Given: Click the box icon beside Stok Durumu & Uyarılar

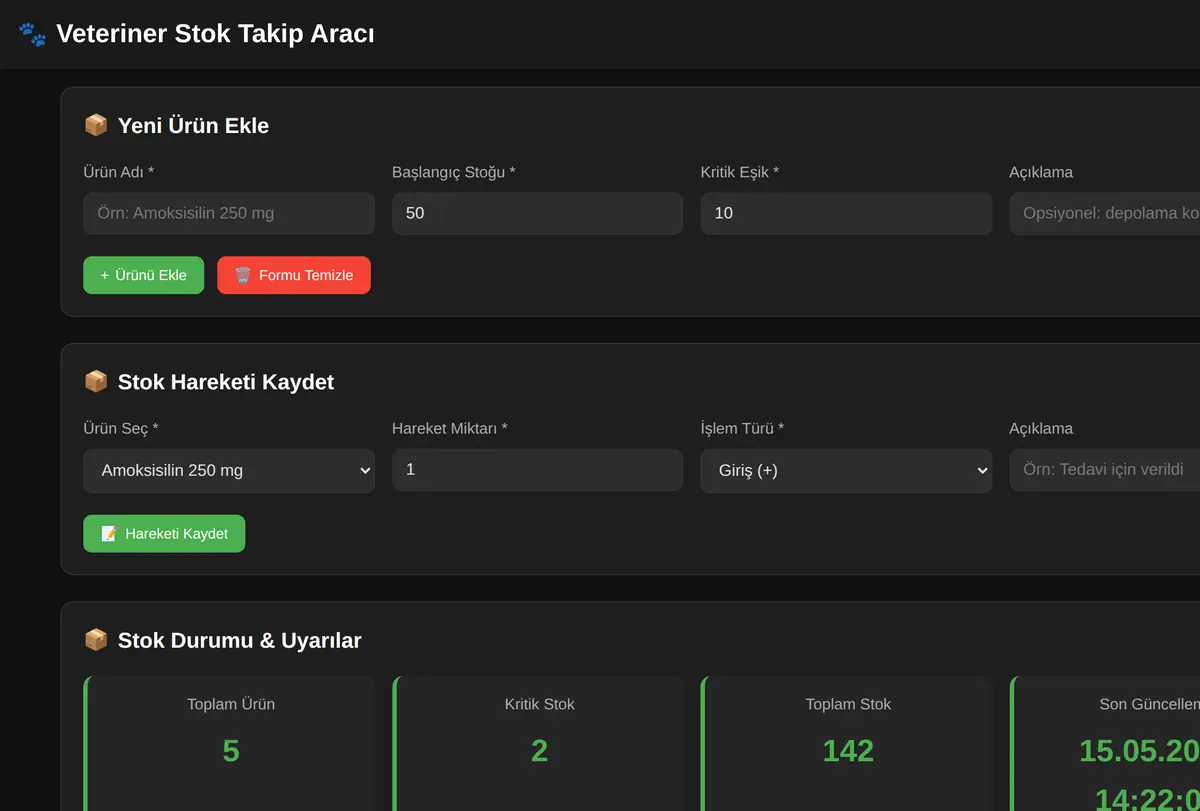Looking at the screenshot, I should (x=96, y=639).
